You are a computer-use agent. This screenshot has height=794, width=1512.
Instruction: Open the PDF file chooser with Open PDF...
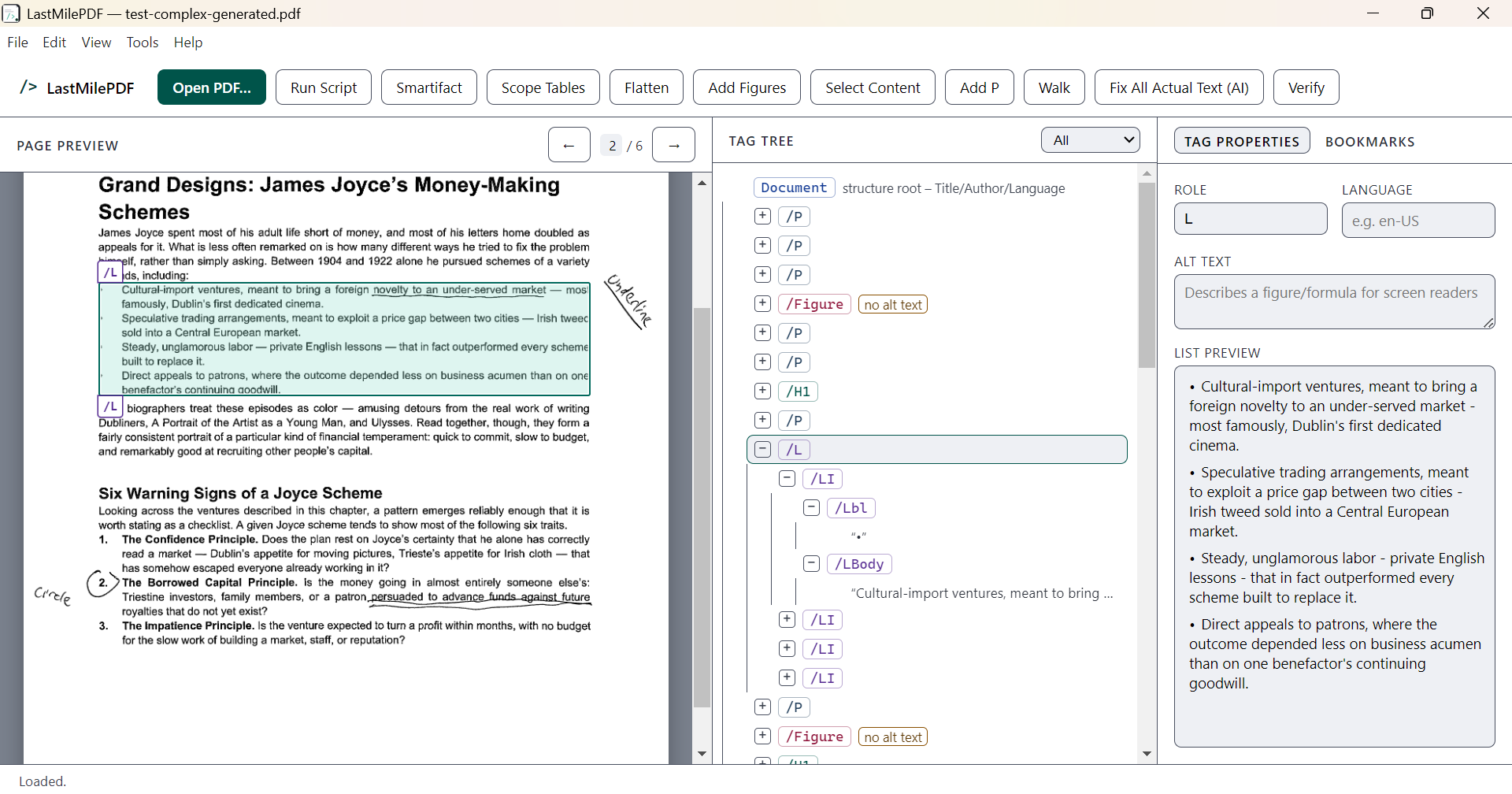pyautogui.click(x=212, y=87)
